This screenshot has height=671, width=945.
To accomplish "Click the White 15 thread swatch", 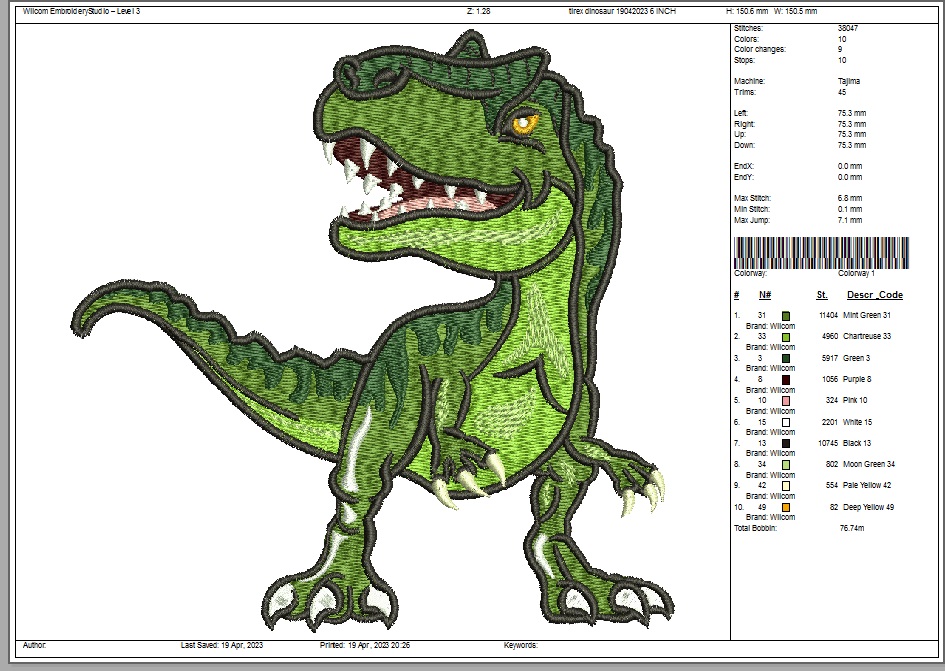I will (786, 423).
